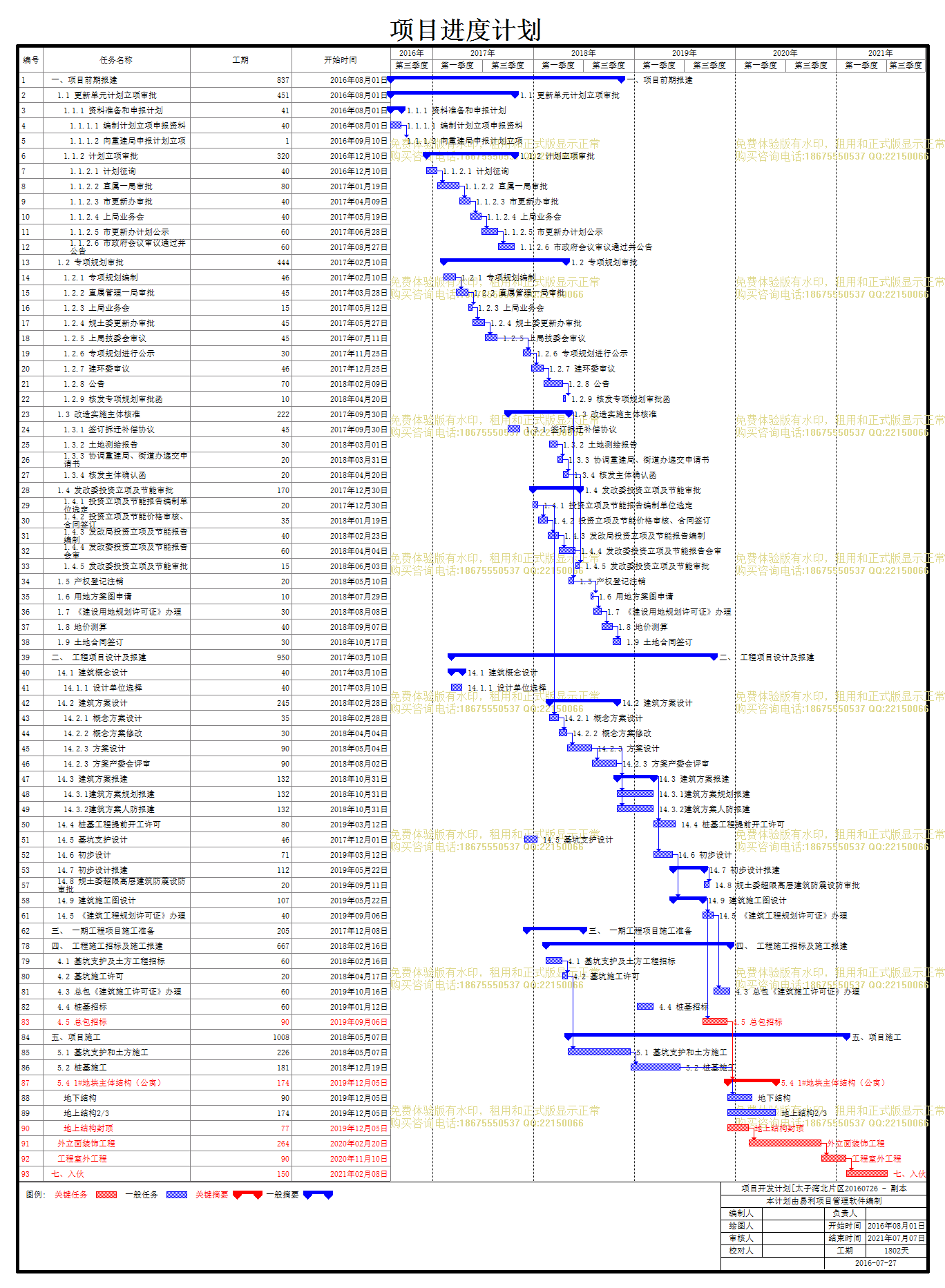Select red task 工程室外工程

point(204,1159)
